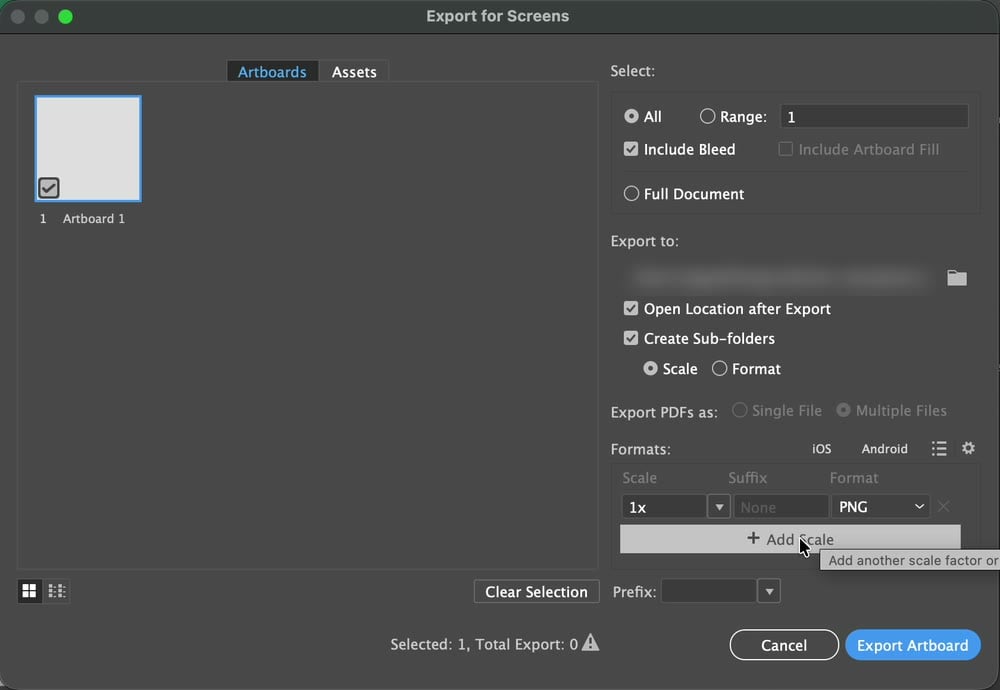Select Scale sub-folder radio button
The image size is (1000, 690).
click(x=650, y=369)
